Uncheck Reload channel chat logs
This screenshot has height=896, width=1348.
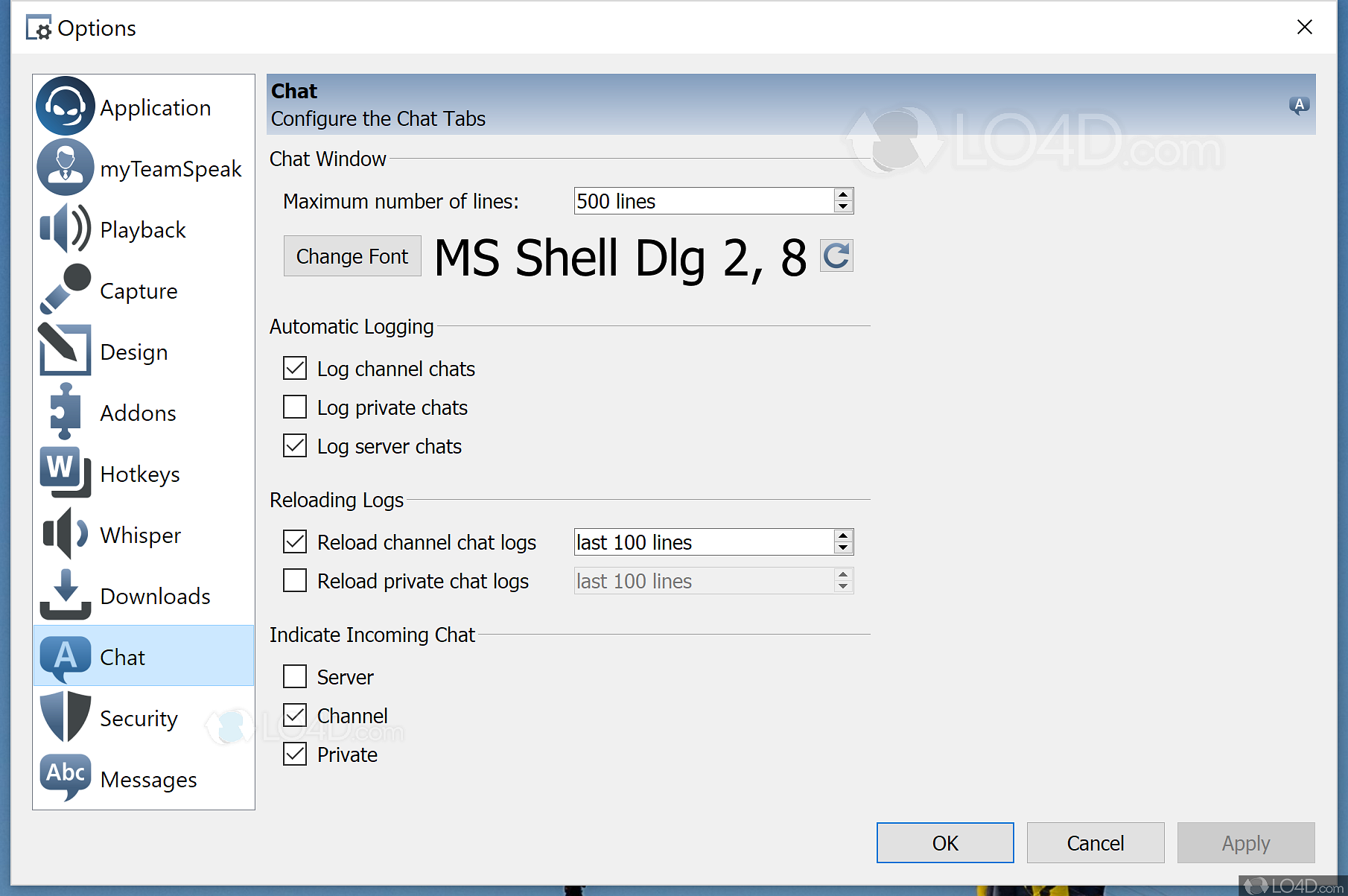pos(295,541)
